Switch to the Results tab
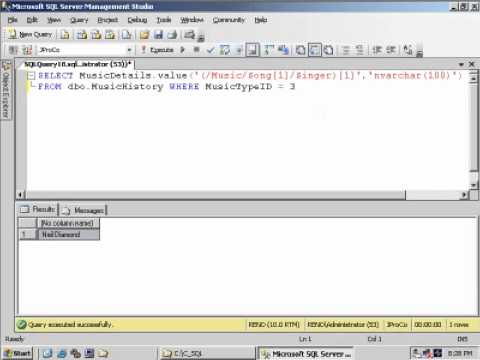480x360 pixels. point(37,210)
